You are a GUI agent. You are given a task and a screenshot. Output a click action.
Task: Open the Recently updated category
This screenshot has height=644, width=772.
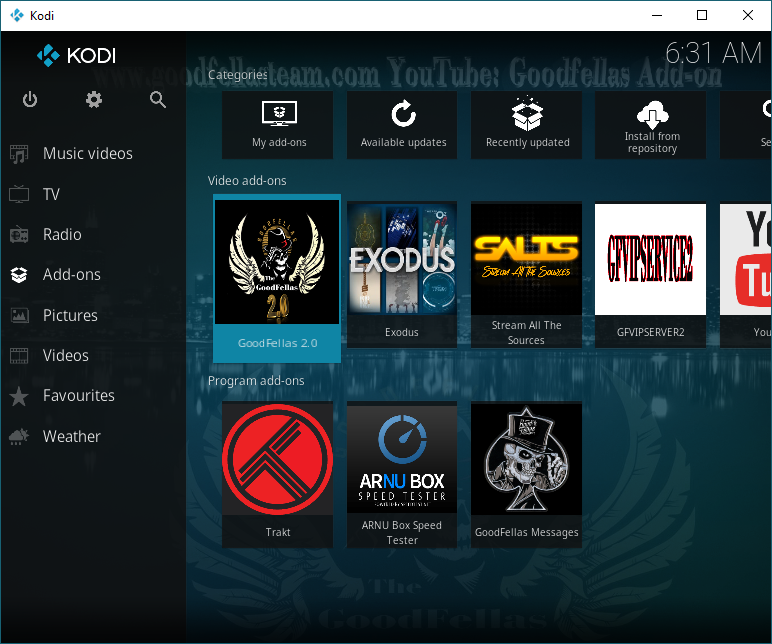[x=526, y=125]
